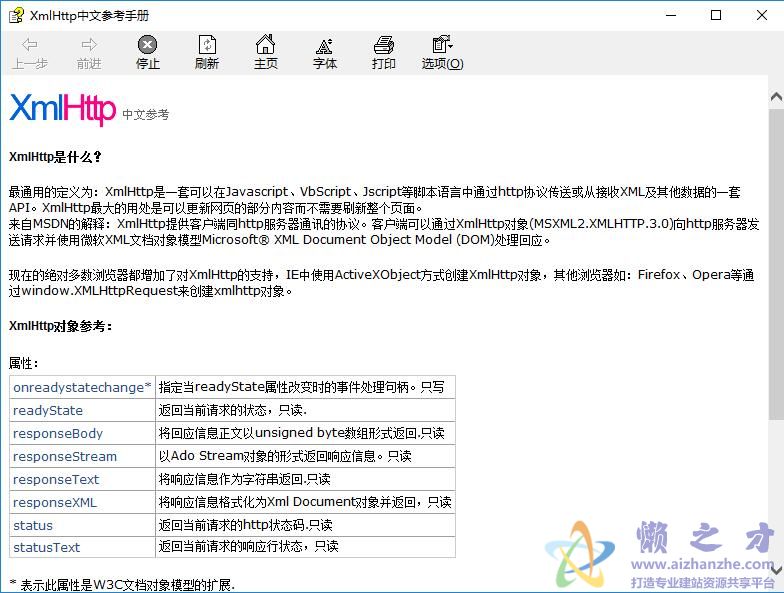The height and width of the screenshot is (593, 784).
Task: Open the readyState property link
Action: 48,410
